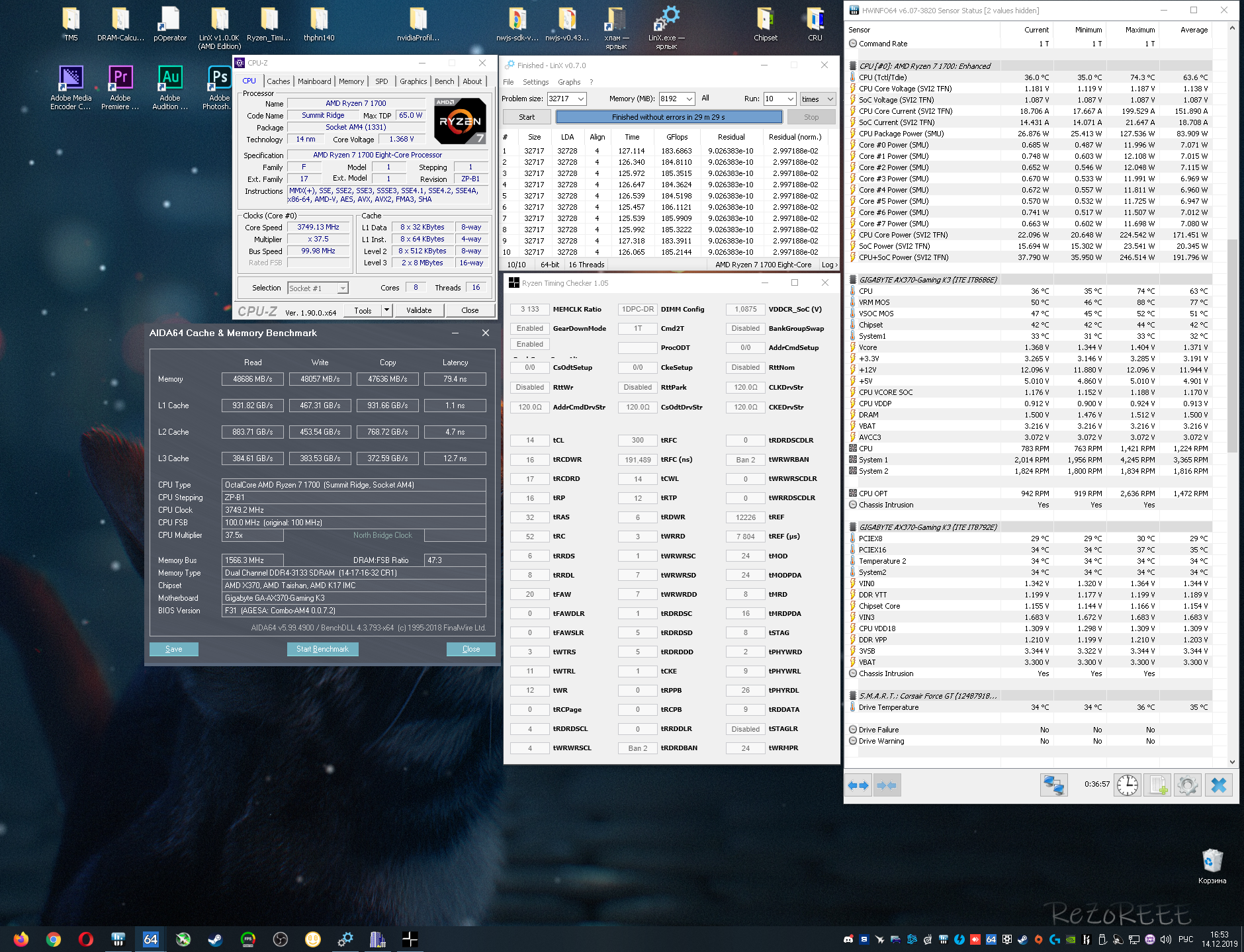This screenshot has height=952, width=1244.
Task: Open the LinX Run count dropdown
Action: 790,99
